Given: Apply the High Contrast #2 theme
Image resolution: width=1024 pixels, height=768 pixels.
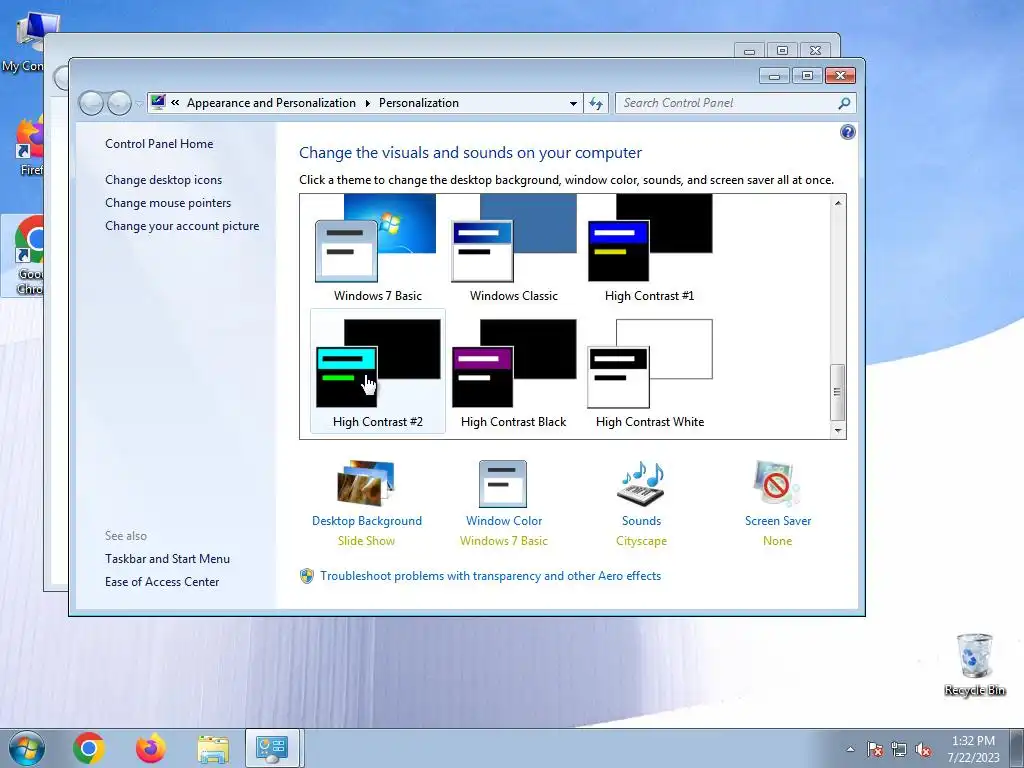Looking at the screenshot, I should pos(377,370).
